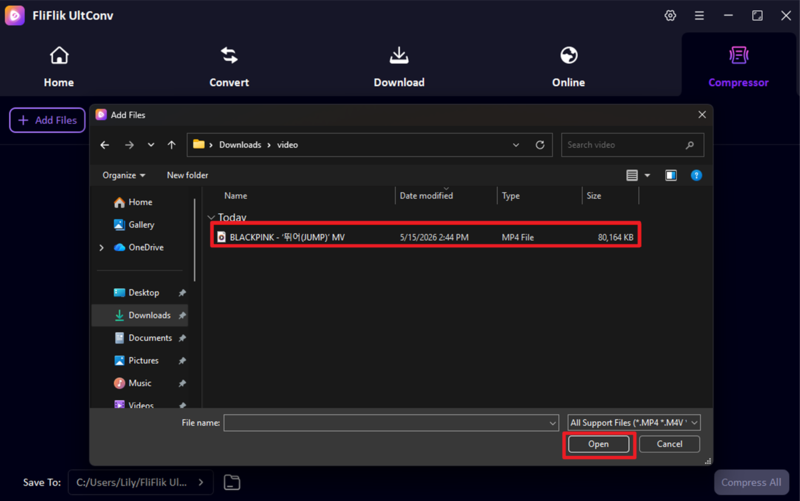The image size is (800, 501).
Task: Create a New folder
Action: tap(187, 175)
